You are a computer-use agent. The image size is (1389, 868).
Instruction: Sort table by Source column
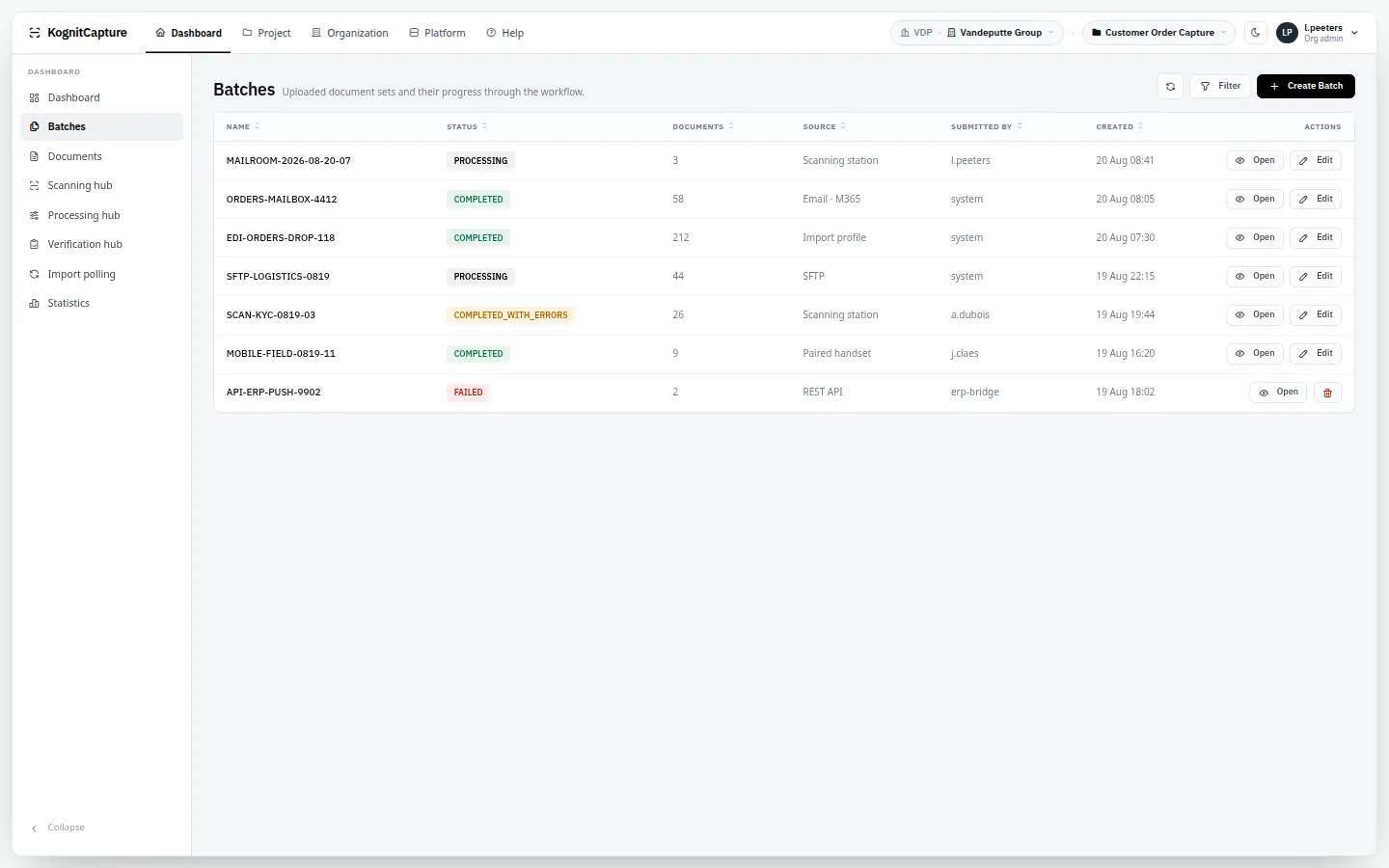824,126
